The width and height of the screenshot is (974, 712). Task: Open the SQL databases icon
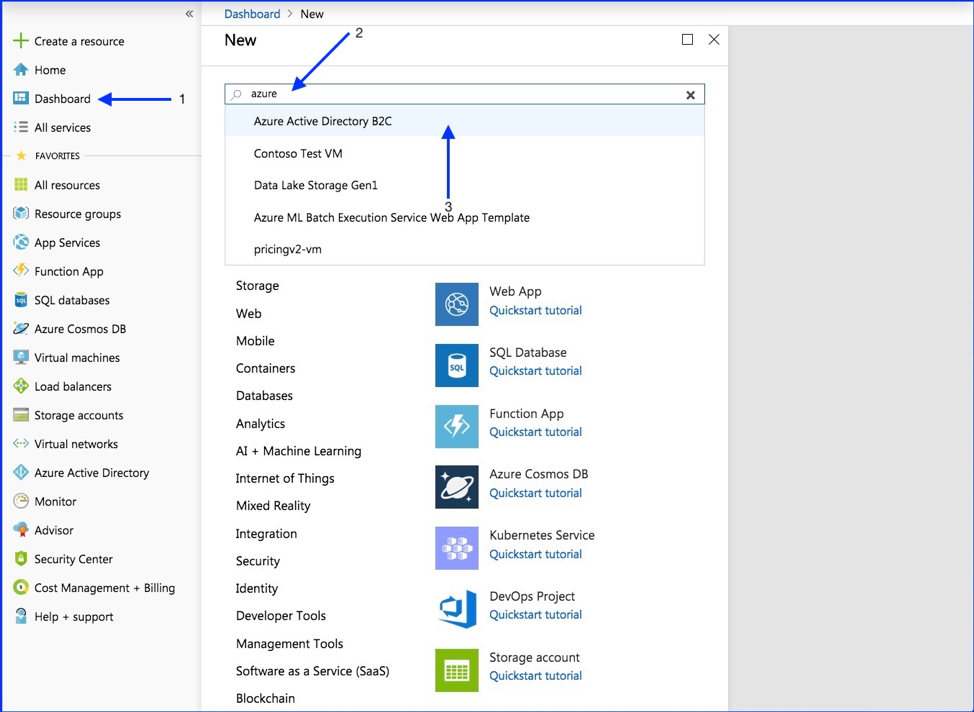pyautogui.click(x=20, y=300)
